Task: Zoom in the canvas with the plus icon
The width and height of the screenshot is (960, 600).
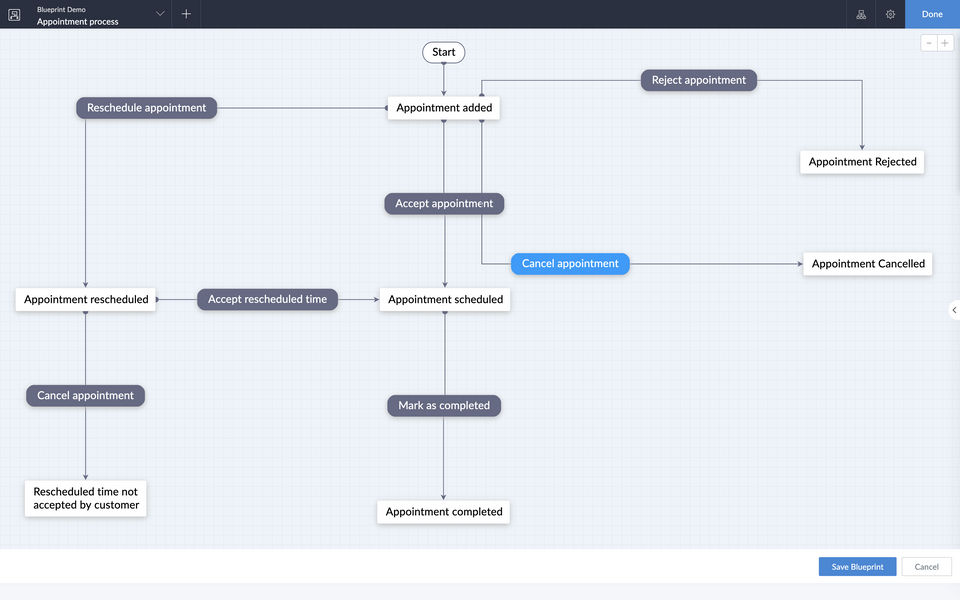Action: click(x=945, y=43)
